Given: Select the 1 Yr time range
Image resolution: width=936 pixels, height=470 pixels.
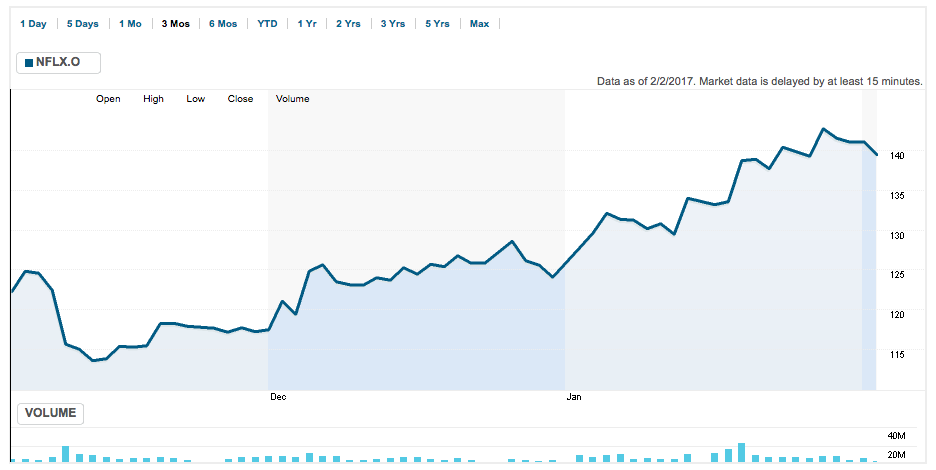Looking at the screenshot, I should click(307, 23).
